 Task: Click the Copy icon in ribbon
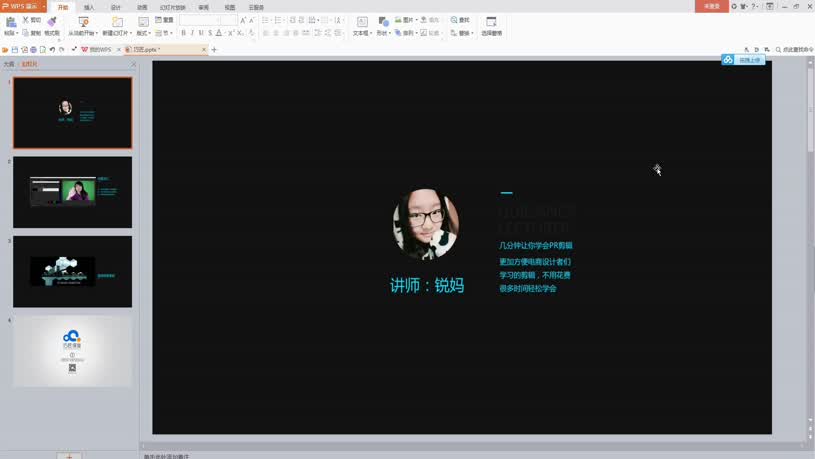click(x=25, y=33)
